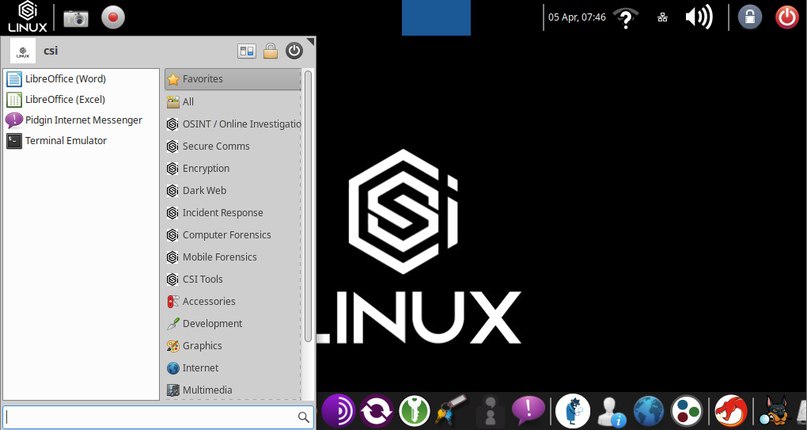Click the magnifier icon in search box
Viewport: 807px width, 430px height.
tap(304, 417)
